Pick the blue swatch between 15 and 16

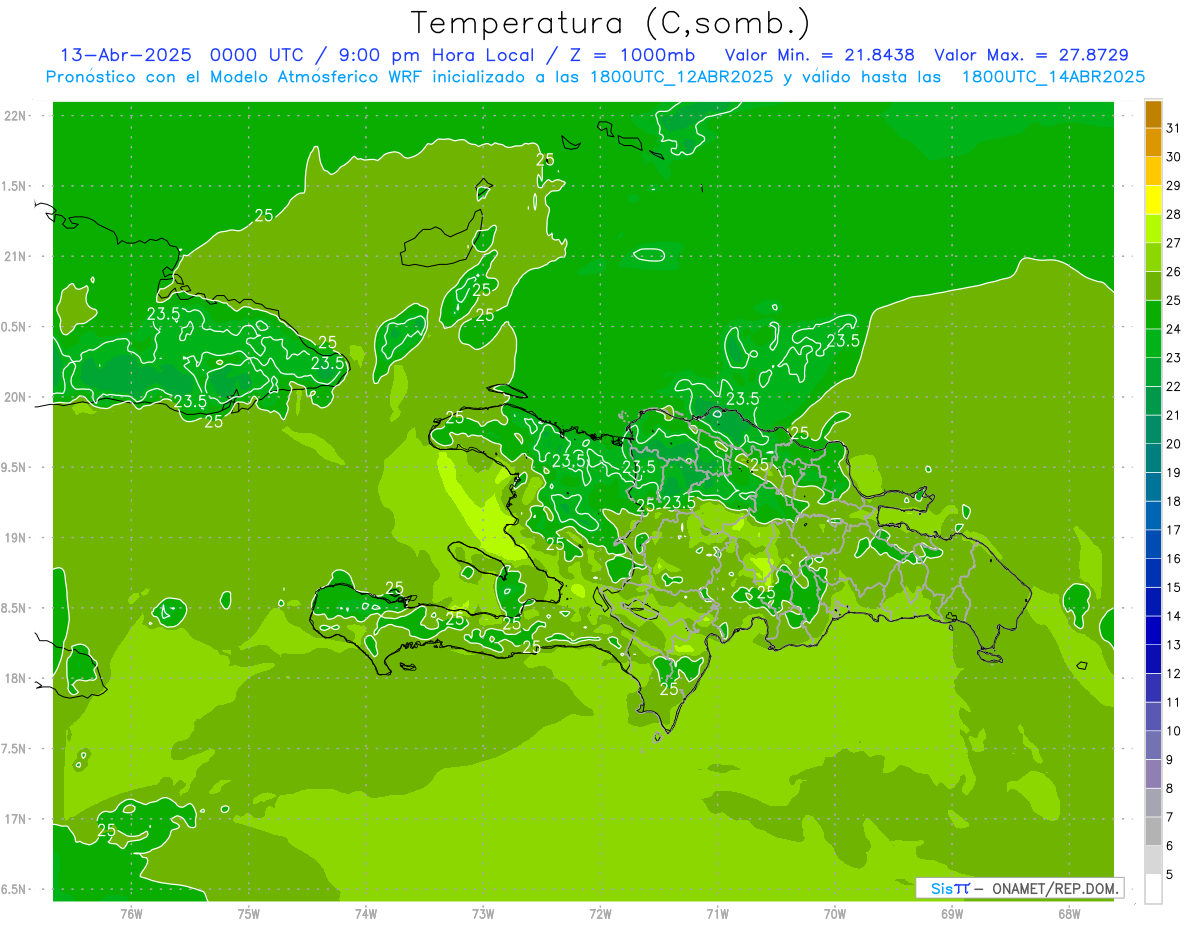pyautogui.click(x=1153, y=573)
